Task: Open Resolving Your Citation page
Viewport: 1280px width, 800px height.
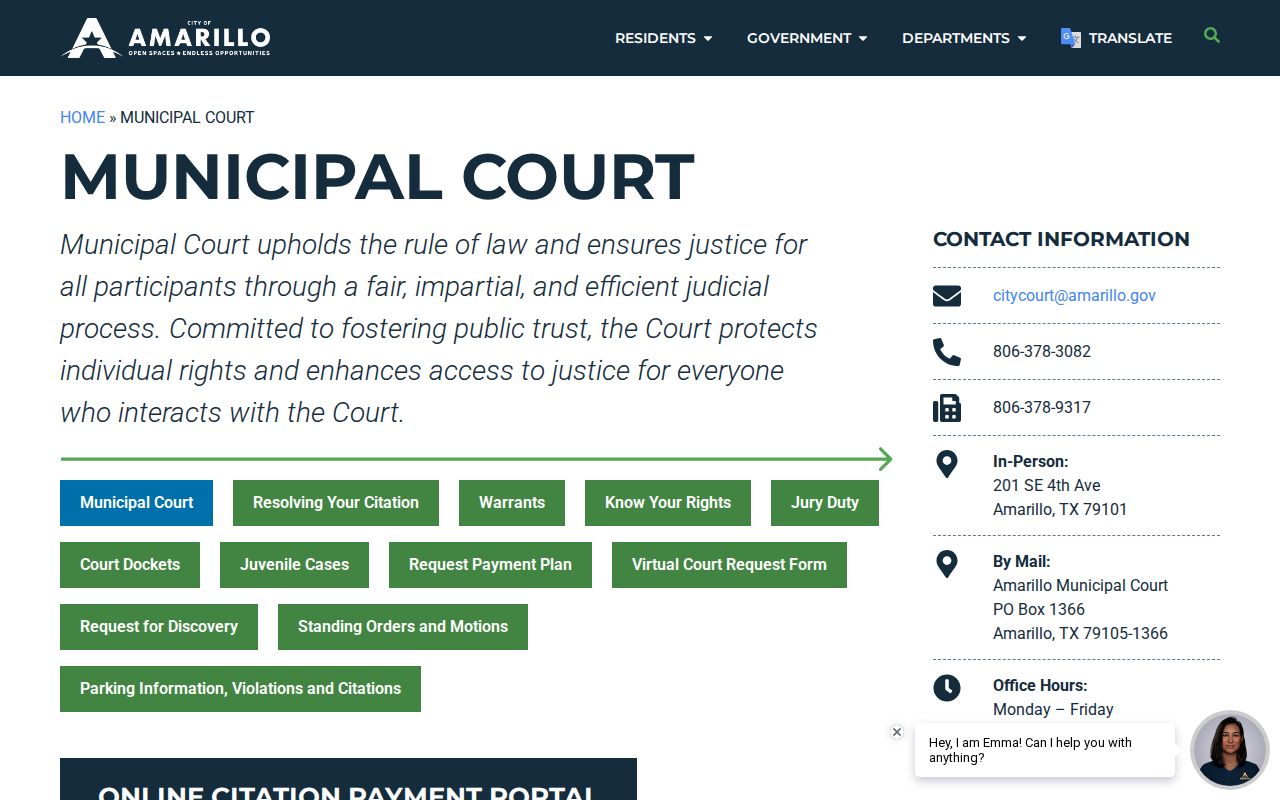Action: 336,503
